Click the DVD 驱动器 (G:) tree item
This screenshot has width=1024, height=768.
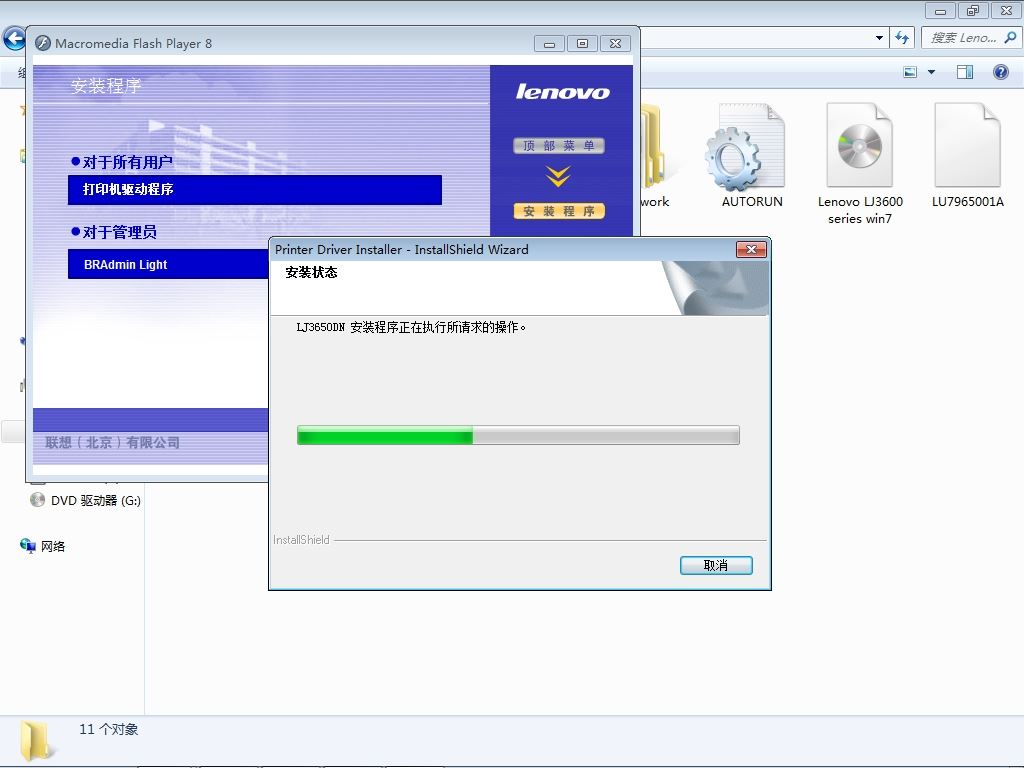(86, 500)
